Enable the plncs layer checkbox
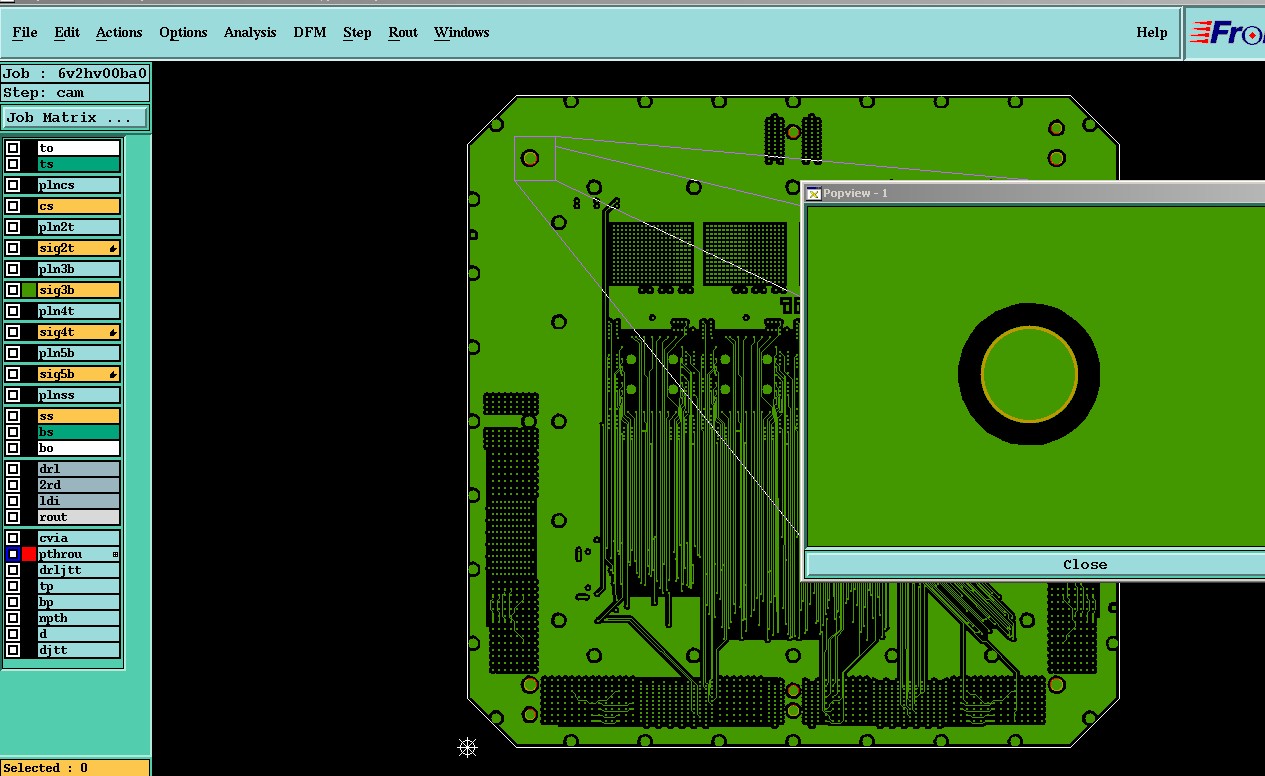The image size is (1265, 776). (13, 185)
